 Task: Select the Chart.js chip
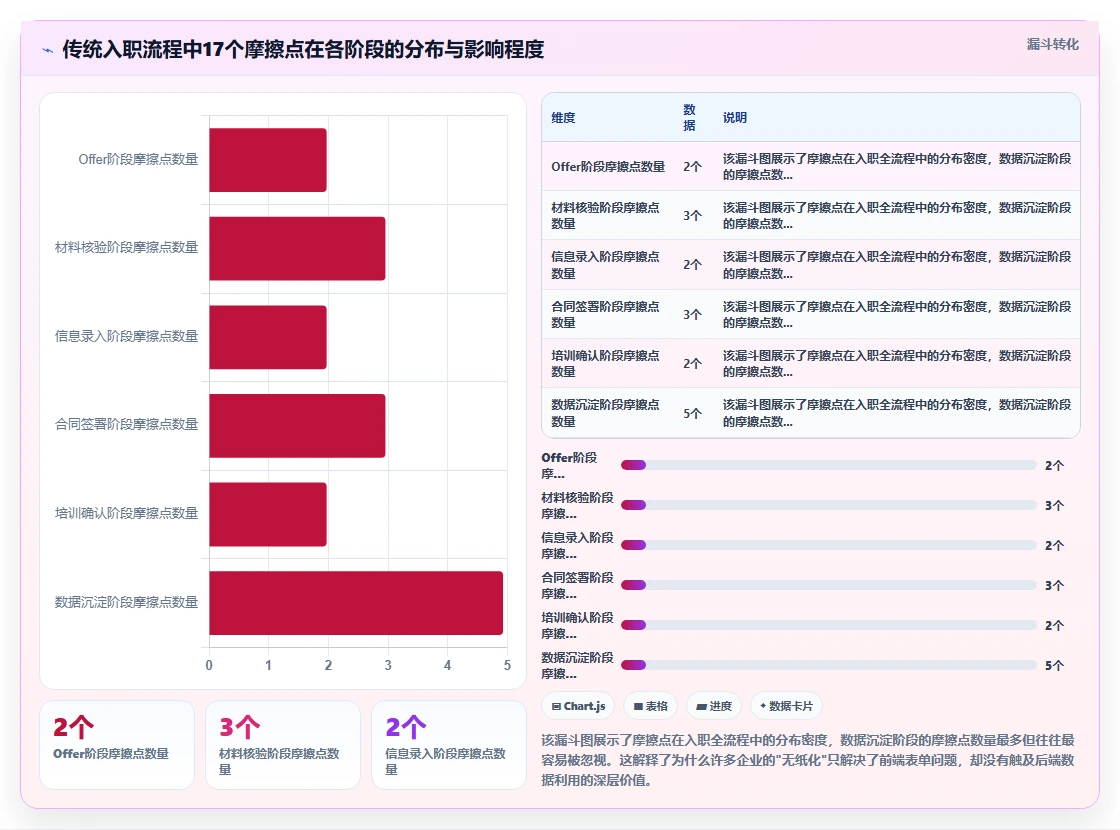tap(579, 706)
